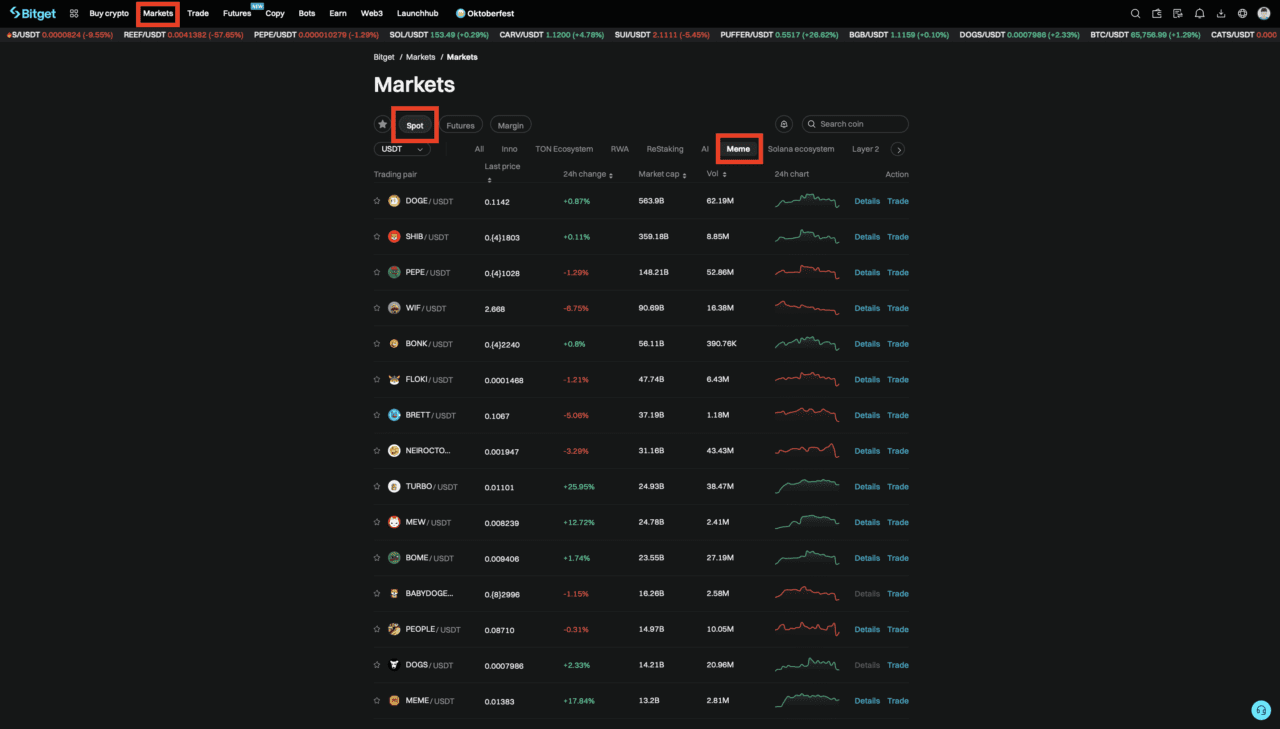The height and width of the screenshot is (729, 1280).
Task: Click the PEPE coin icon
Action: 394,272
